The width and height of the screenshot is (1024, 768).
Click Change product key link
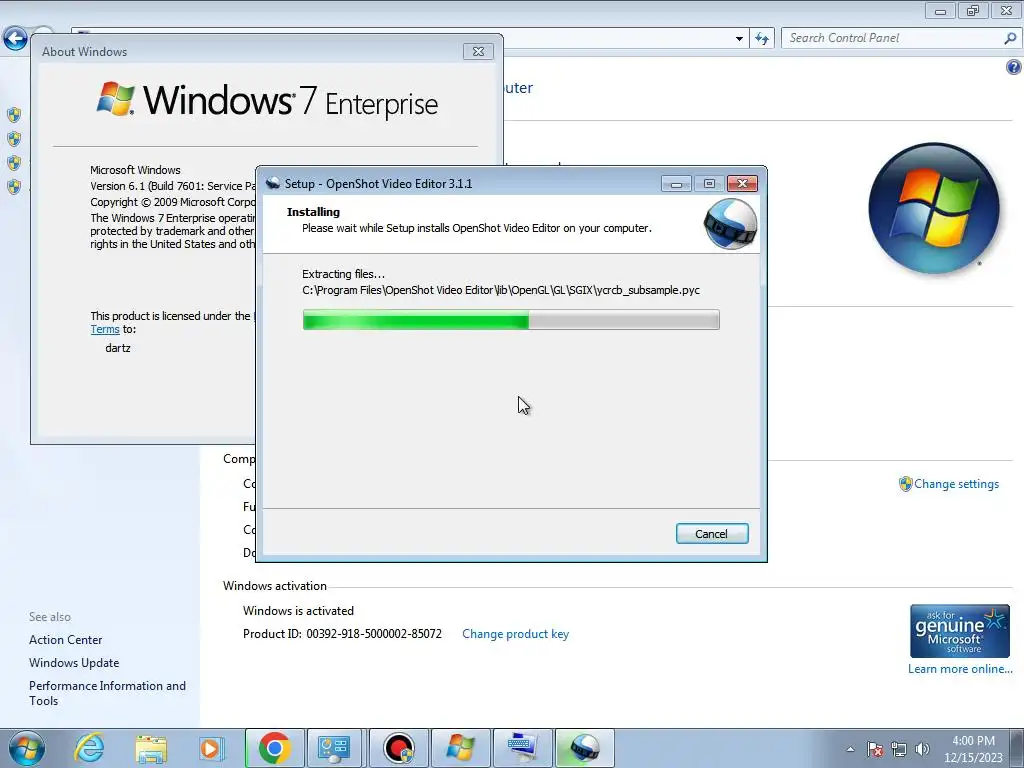point(515,634)
